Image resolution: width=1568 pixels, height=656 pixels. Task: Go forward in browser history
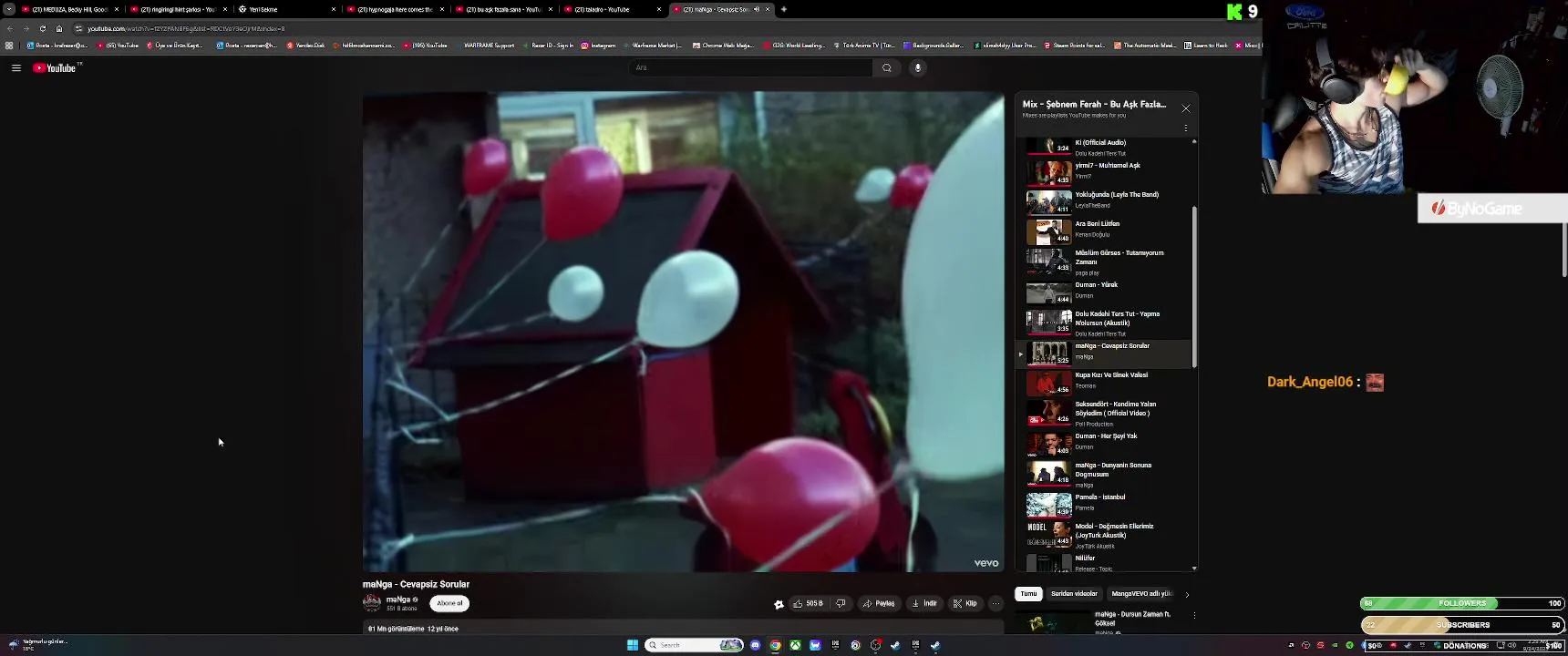(26, 28)
